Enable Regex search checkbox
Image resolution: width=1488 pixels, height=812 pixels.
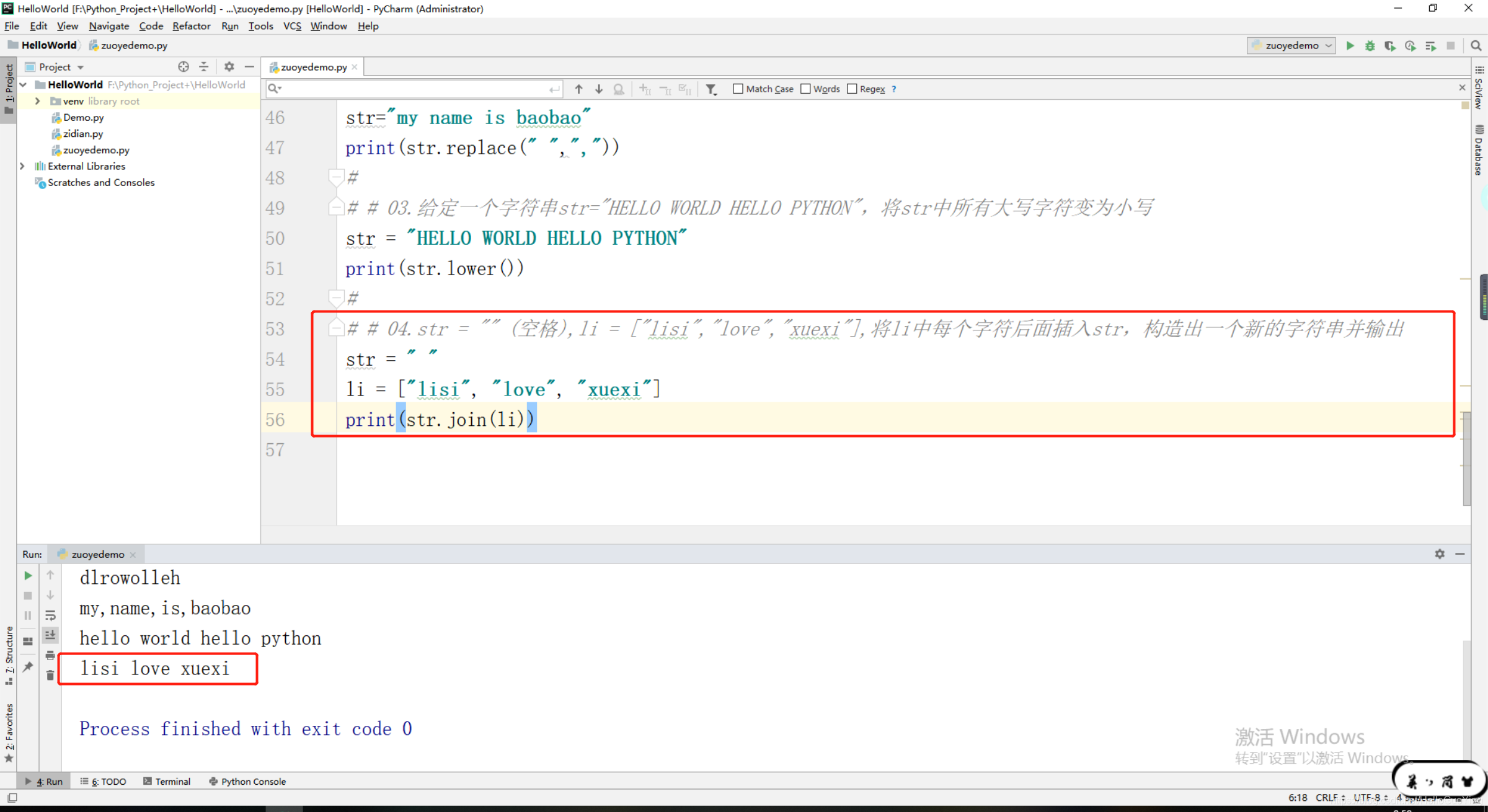pyautogui.click(x=852, y=89)
